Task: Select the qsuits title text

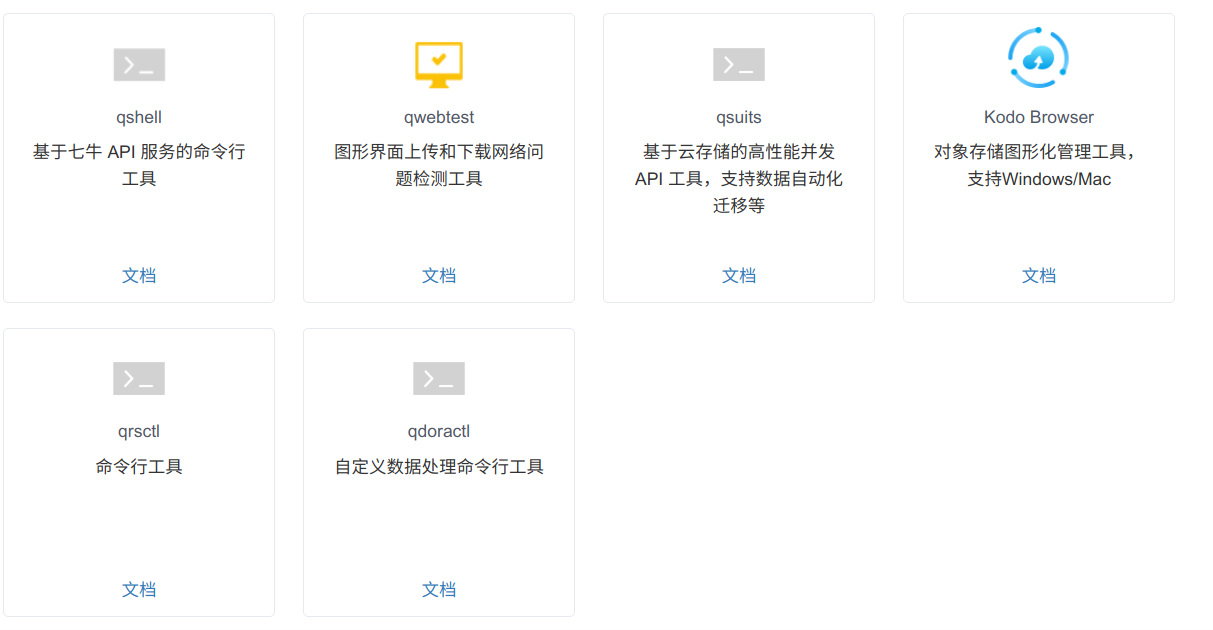Action: [x=739, y=118]
